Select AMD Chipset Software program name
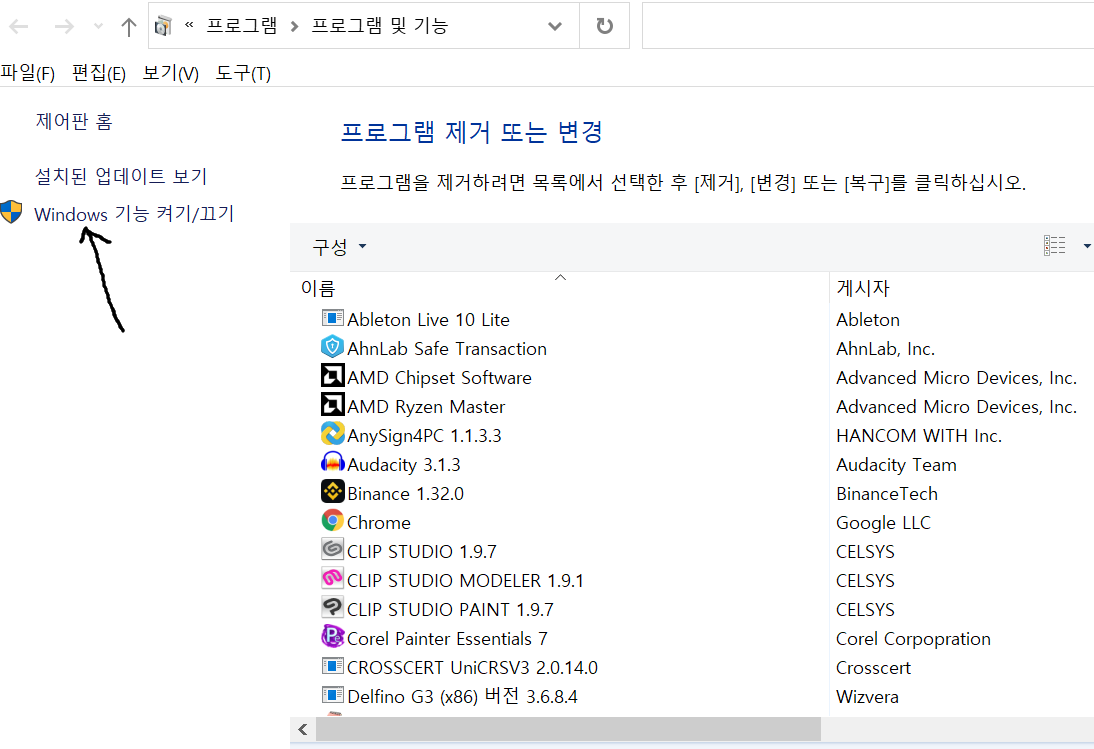The image size is (1094, 749). [x=440, y=377]
